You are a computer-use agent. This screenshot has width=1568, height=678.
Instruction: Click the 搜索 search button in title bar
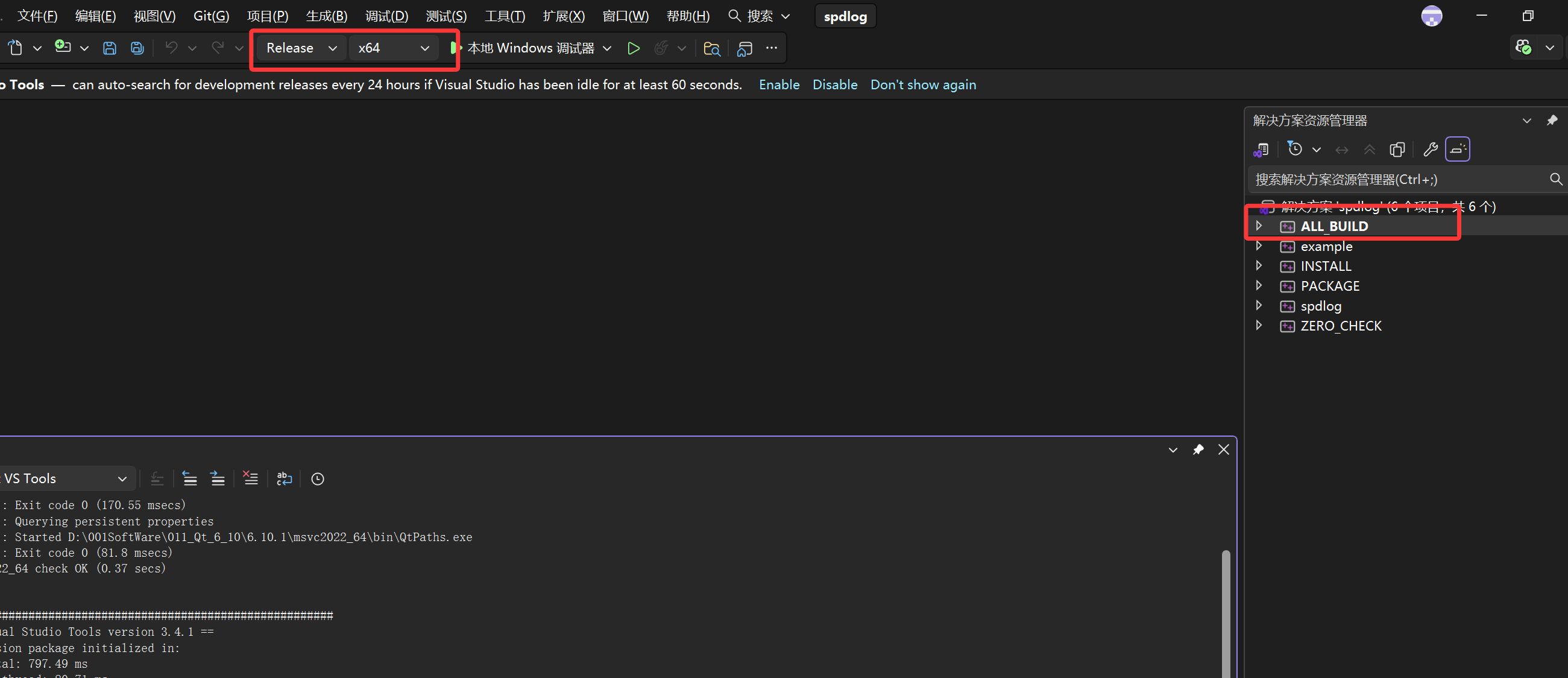click(759, 16)
